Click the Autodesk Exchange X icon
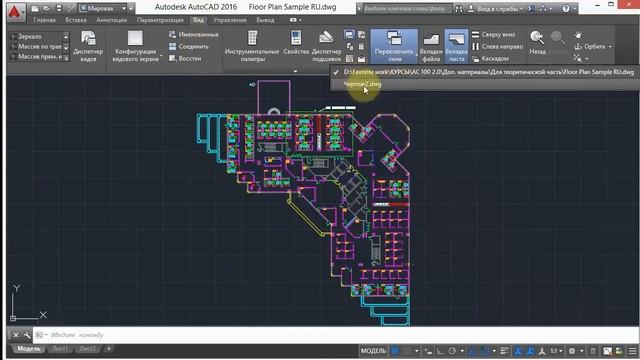This screenshot has height=360, width=640. [531, 8]
